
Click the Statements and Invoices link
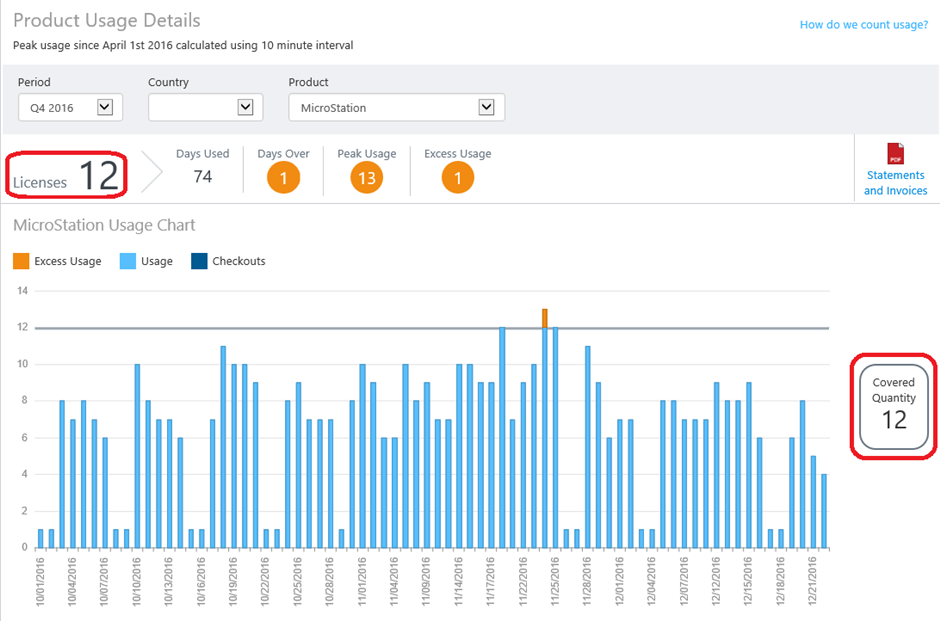point(895,183)
